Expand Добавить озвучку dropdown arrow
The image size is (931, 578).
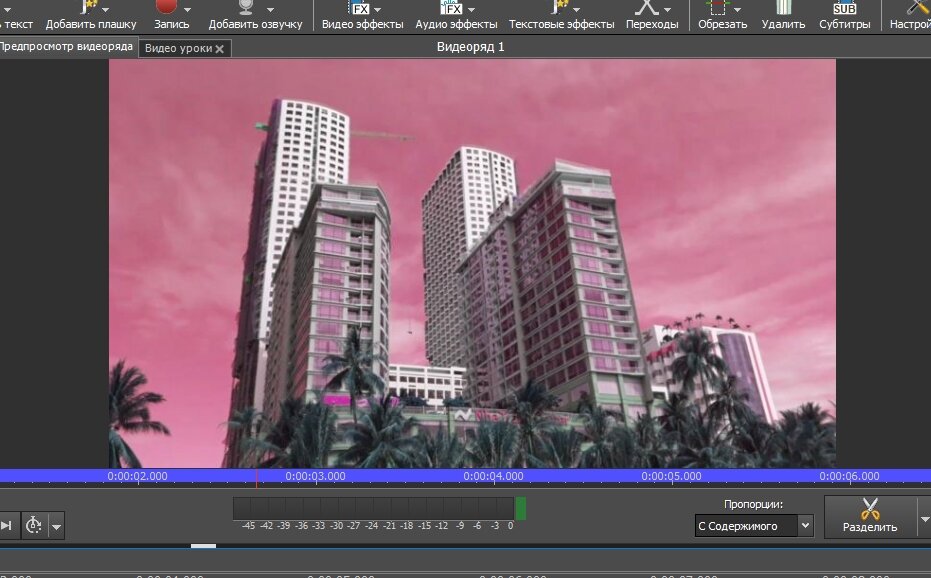[x=271, y=9]
